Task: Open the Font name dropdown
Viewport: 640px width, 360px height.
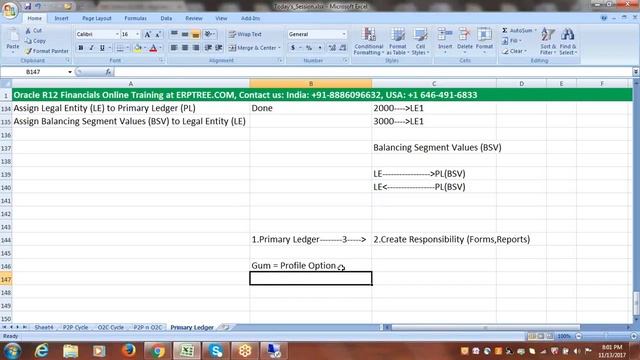Action: click(x=117, y=34)
